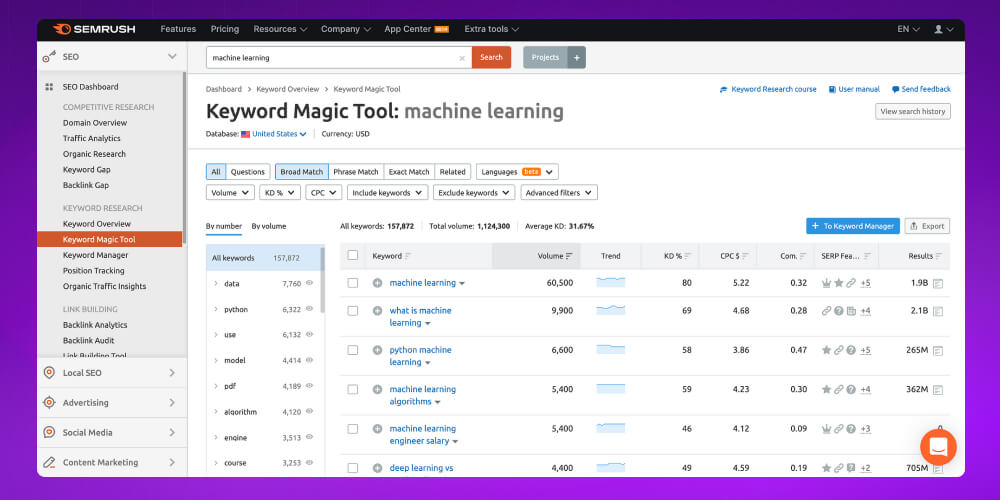Open Keyword Research course link
1000x500 pixels.
(x=768, y=89)
